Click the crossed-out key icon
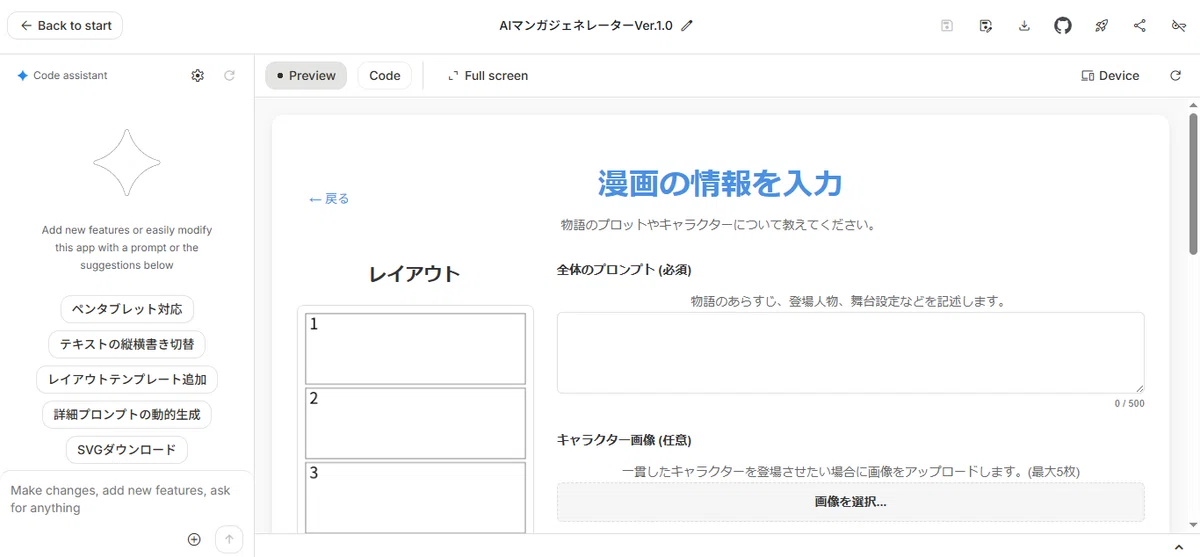This screenshot has width=1200, height=557. tap(1178, 26)
